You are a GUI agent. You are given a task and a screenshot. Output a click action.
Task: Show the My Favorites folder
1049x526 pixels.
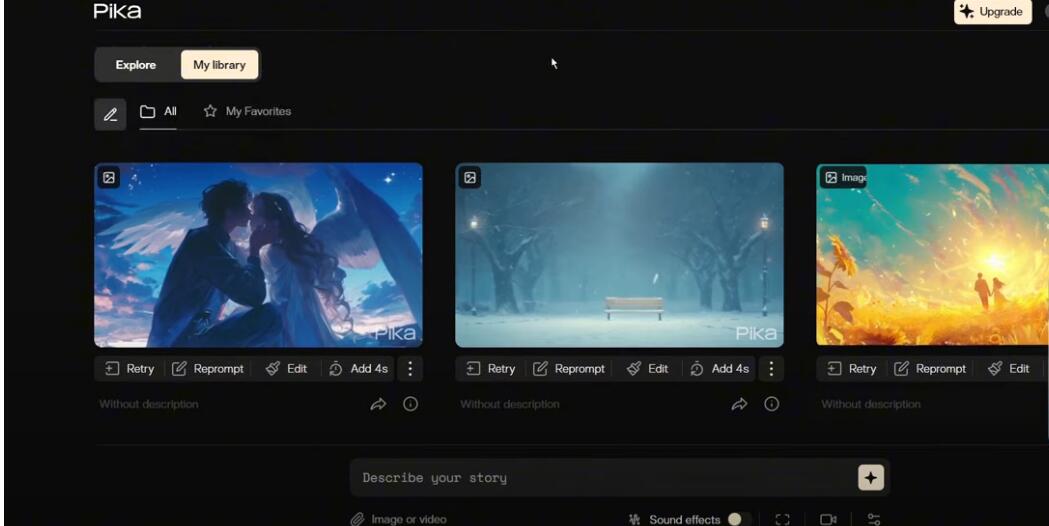coord(248,112)
